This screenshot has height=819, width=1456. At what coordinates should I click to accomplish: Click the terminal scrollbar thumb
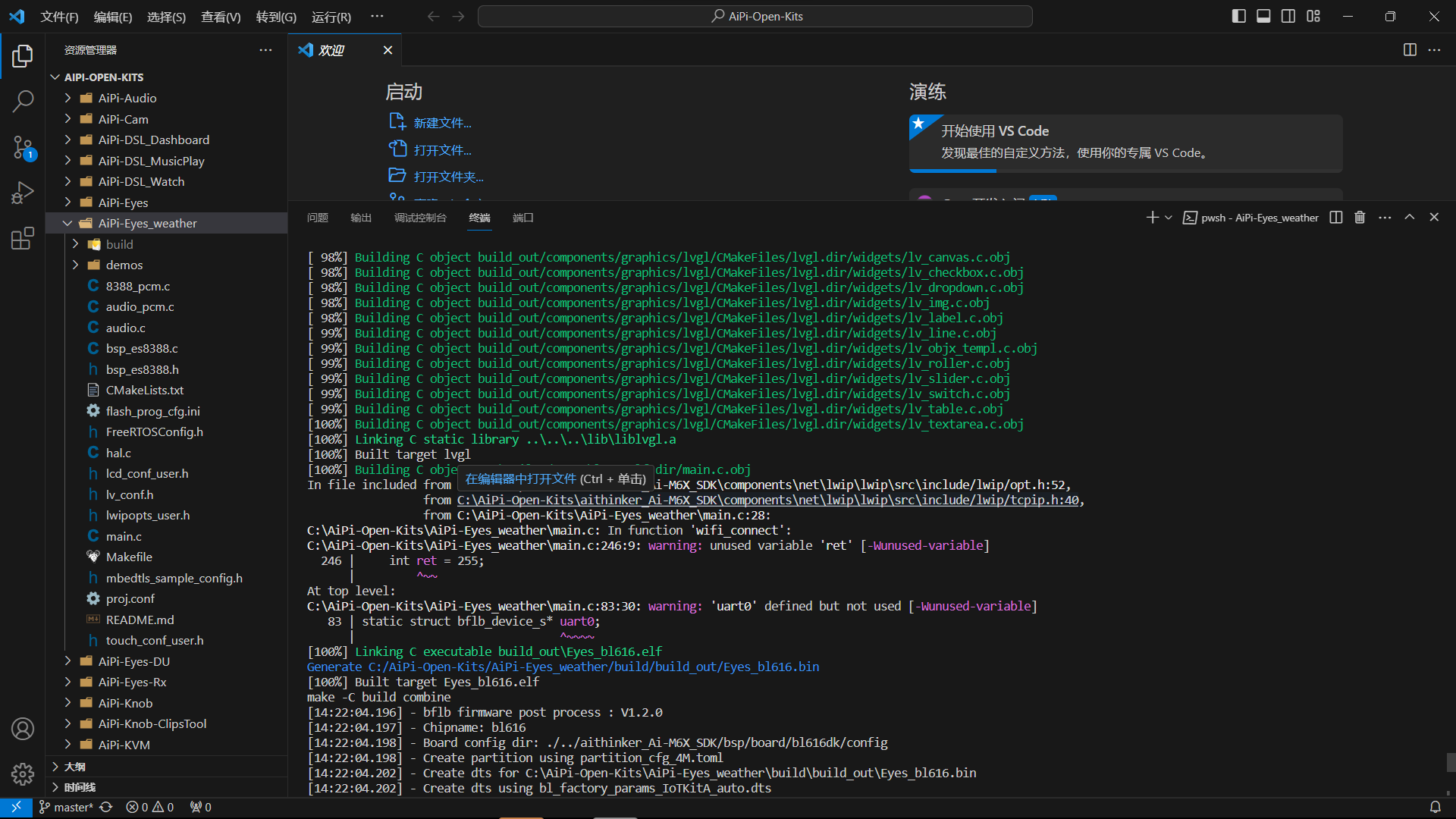pyautogui.click(x=1450, y=762)
